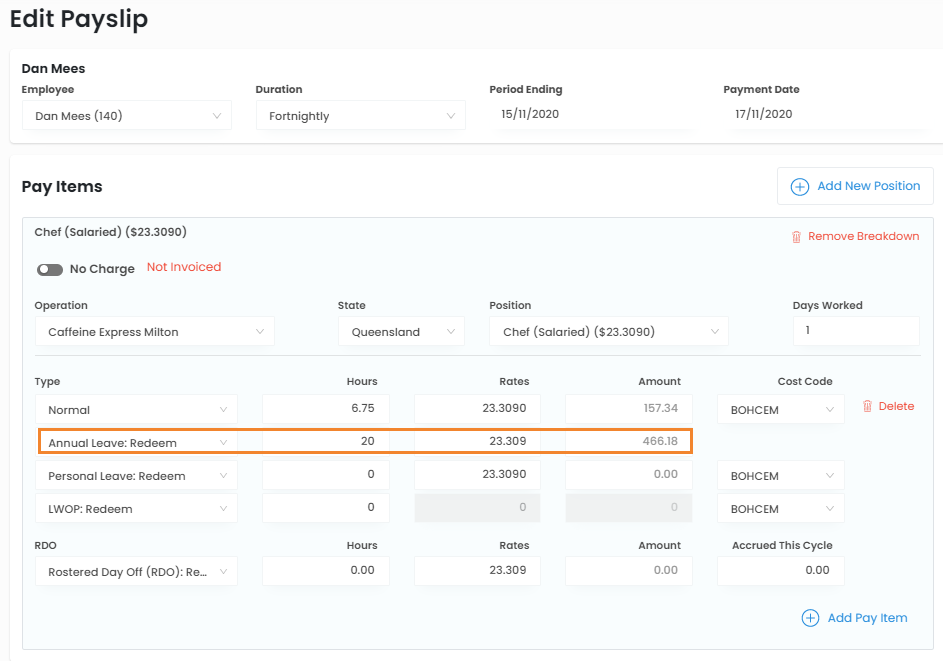Edit the Period Ending date field
The width and height of the screenshot is (943, 661).
click(588, 115)
